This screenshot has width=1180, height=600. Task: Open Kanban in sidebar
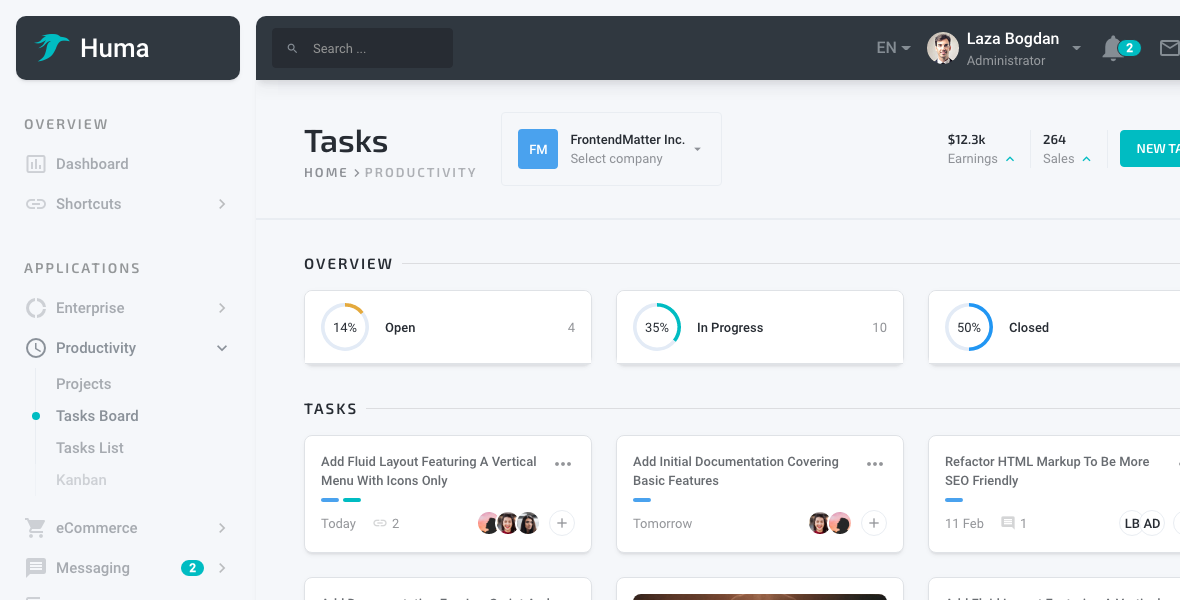pyautogui.click(x=81, y=480)
